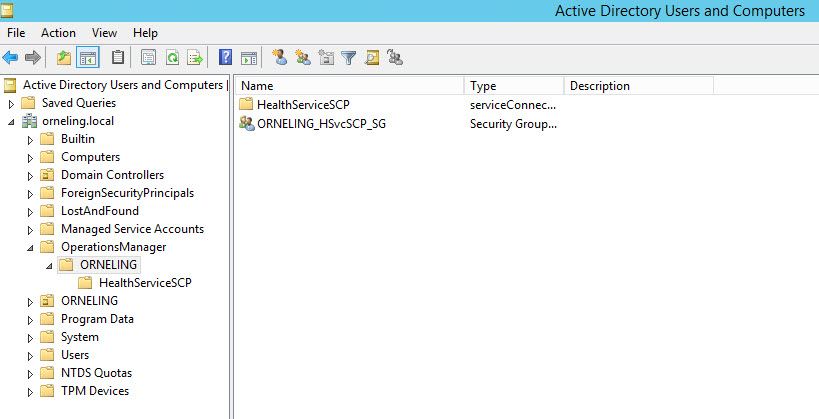819x419 pixels.
Task: Click the filter funnel icon
Action: (349, 58)
